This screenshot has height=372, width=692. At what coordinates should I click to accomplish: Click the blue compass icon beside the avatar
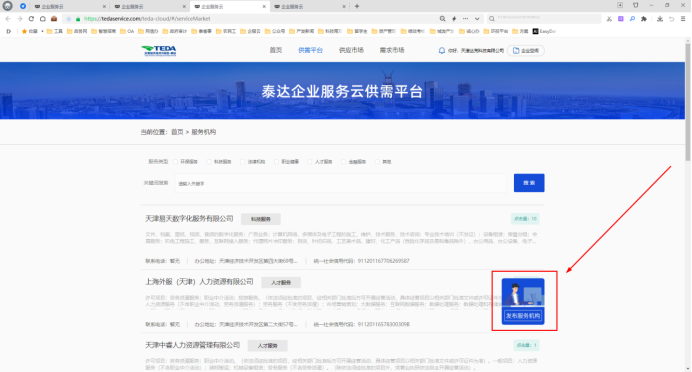point(23,6)
